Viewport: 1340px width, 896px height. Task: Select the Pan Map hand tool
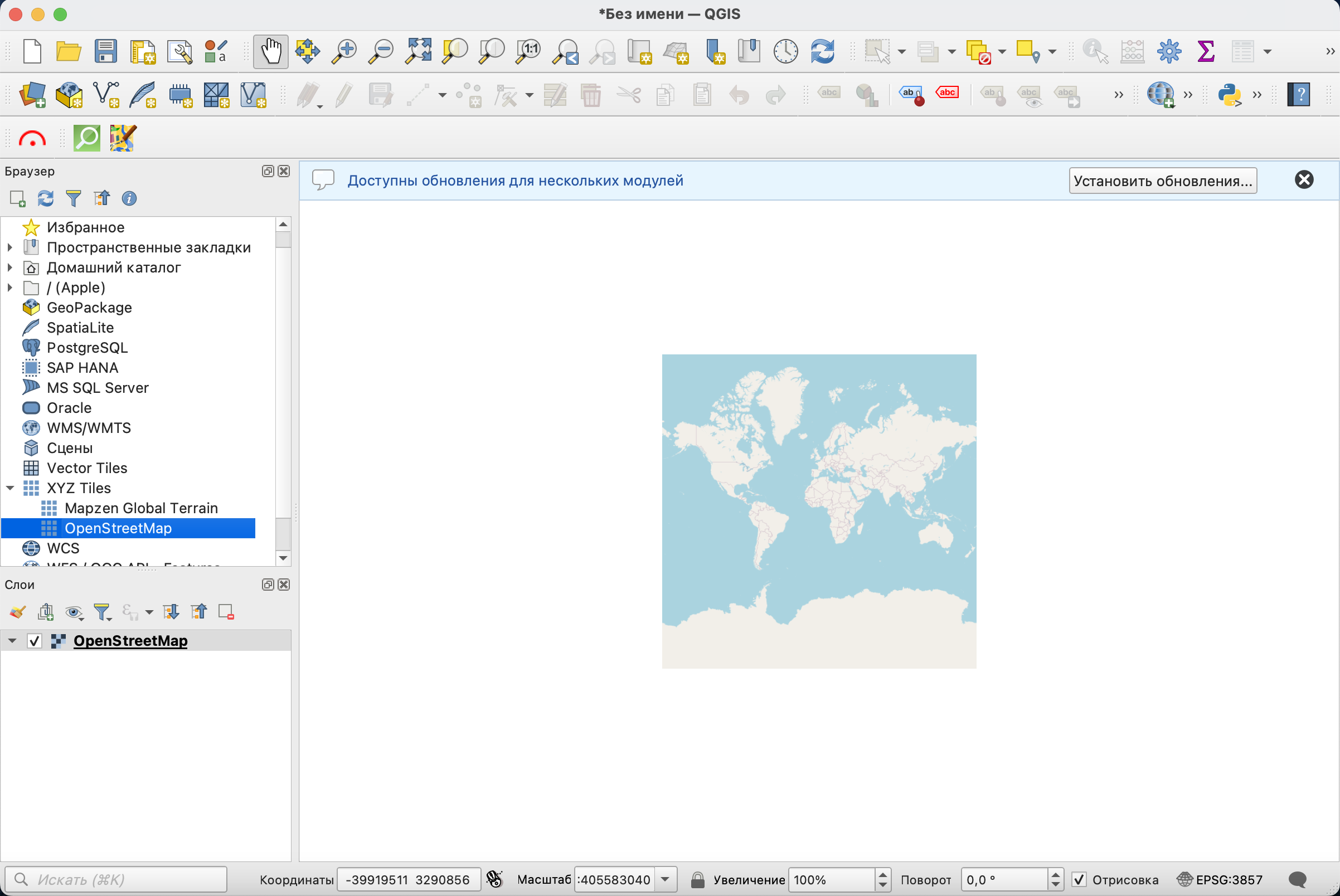270,51
